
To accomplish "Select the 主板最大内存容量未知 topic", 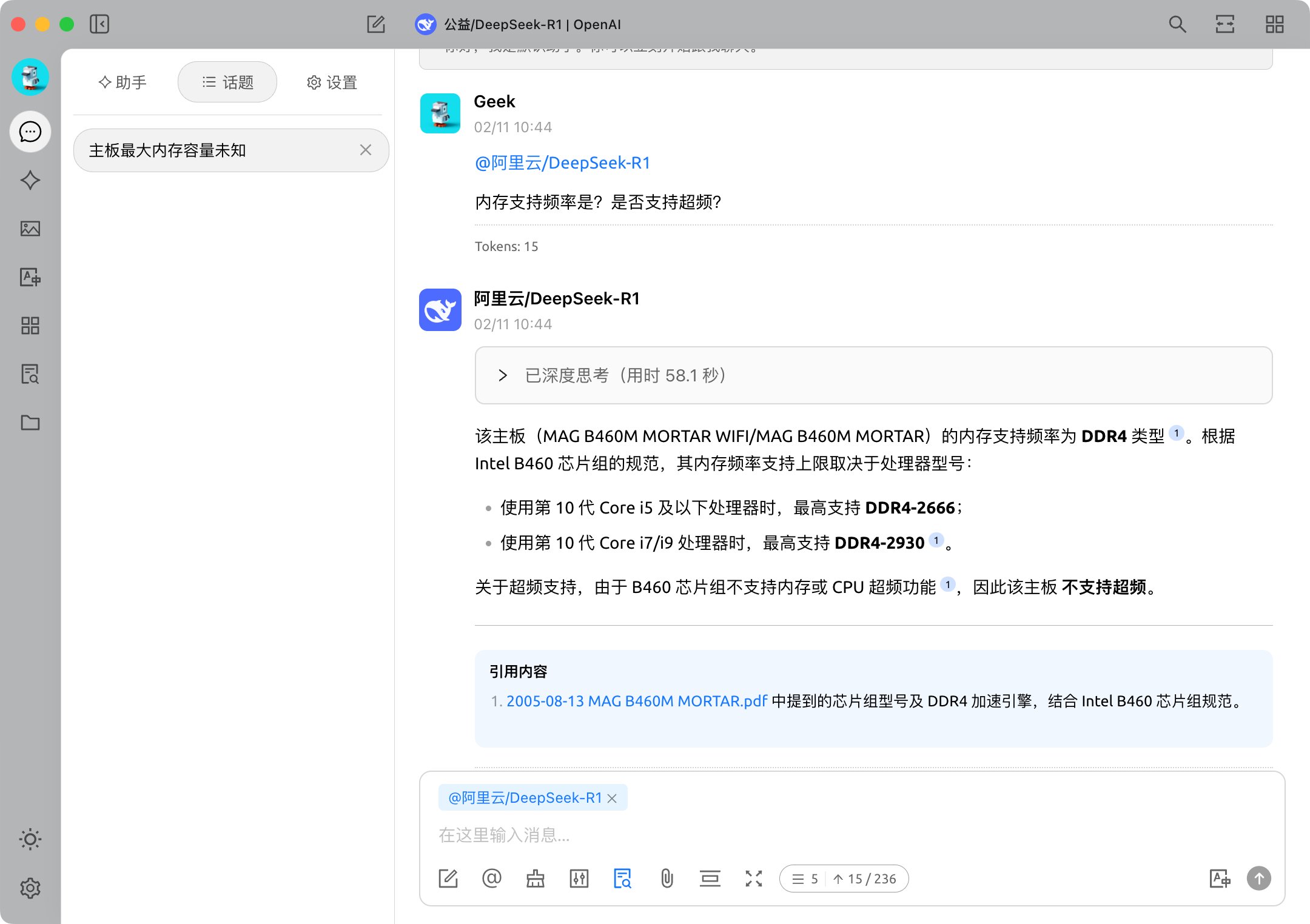I will tap(231, 150).
